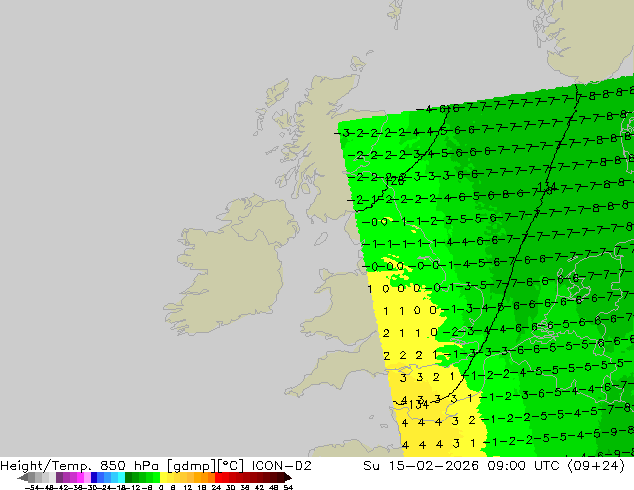Click the "(09+24)" forecast run label
The image size is (634, 490).
pos(597,466)
